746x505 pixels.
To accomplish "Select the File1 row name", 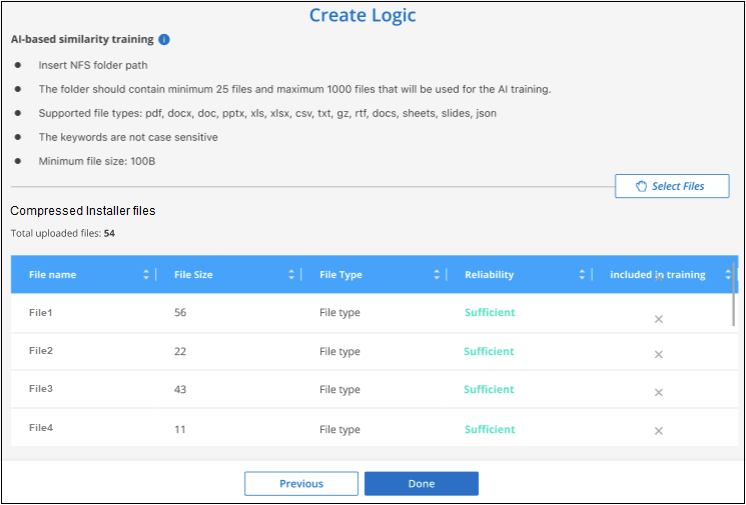I will coord(41,312).
